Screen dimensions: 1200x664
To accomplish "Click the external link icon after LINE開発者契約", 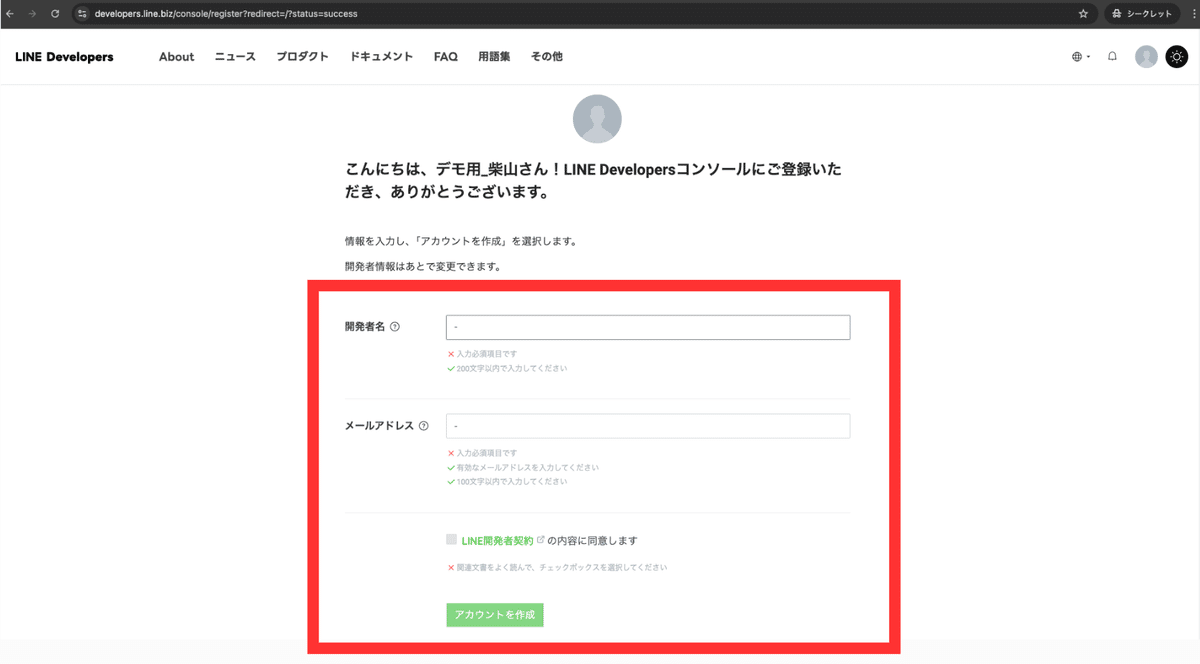I will click(541, 540).
